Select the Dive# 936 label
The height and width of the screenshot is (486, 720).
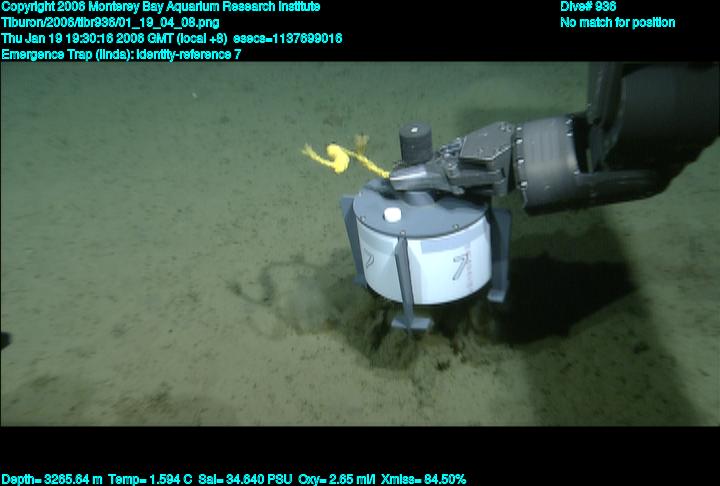click(x=588, y=7)
